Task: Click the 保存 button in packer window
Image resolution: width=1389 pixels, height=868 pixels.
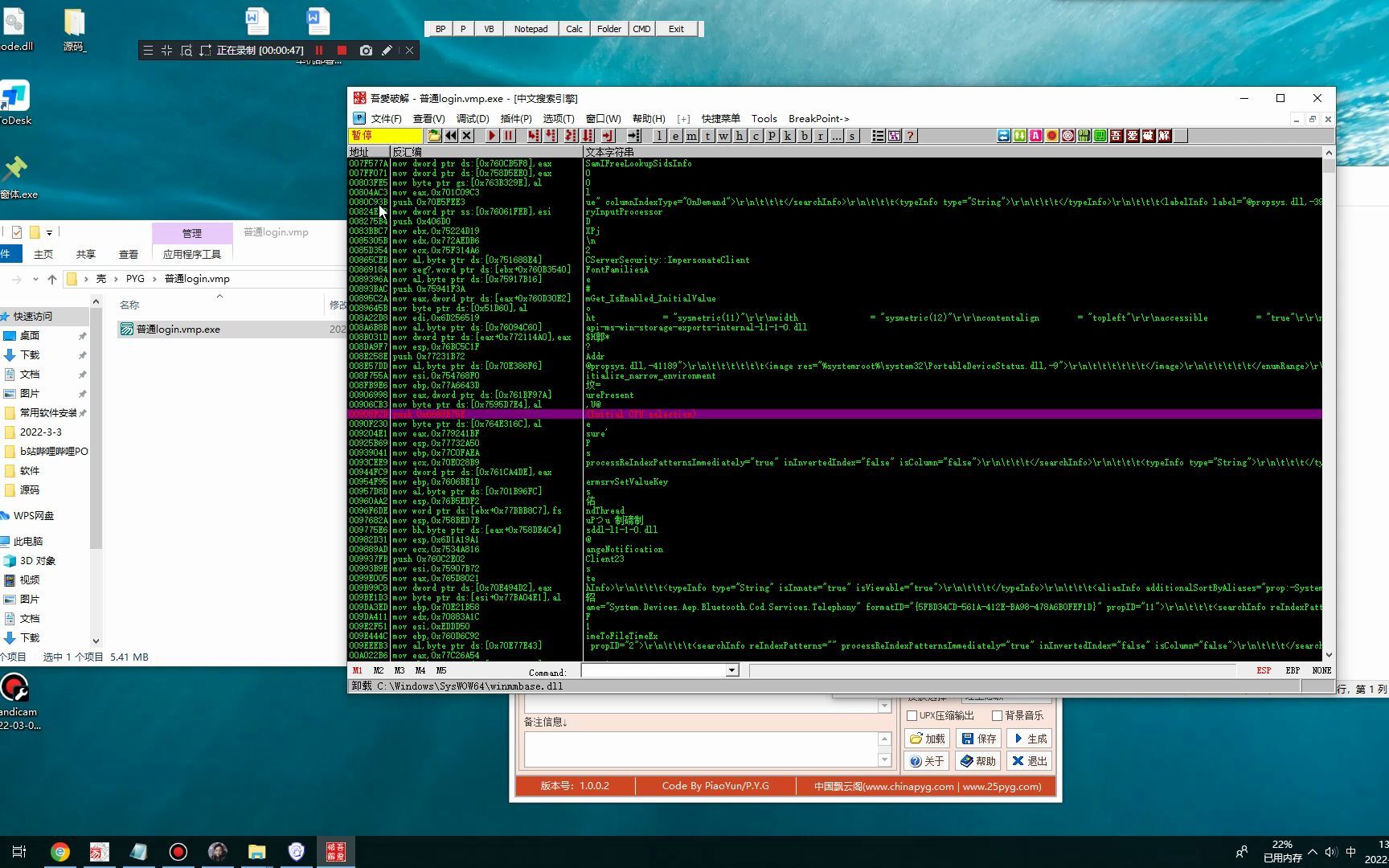Action: point(979,739)
